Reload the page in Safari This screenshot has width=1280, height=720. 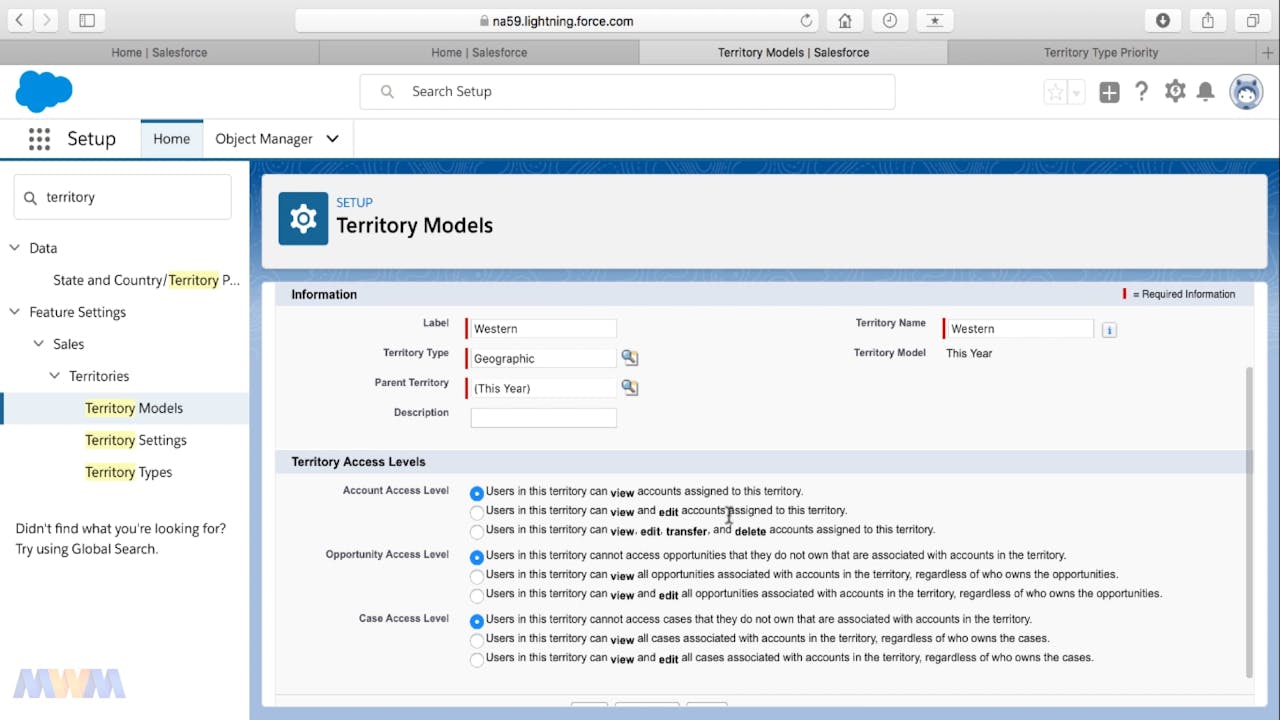click(806, 21)
